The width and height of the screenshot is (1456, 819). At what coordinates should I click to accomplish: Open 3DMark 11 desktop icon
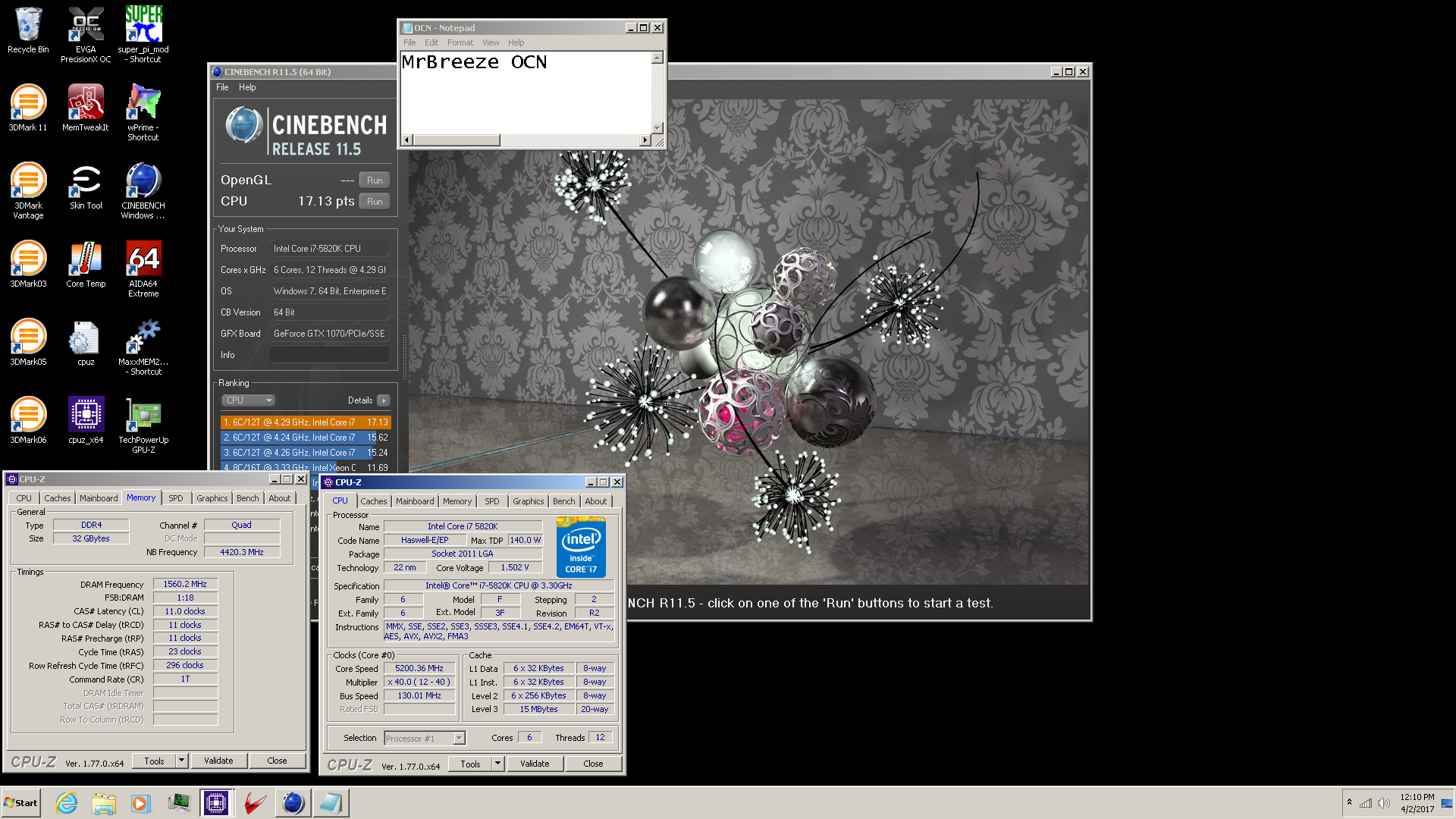pyautogui.click(x=28, y=108)
